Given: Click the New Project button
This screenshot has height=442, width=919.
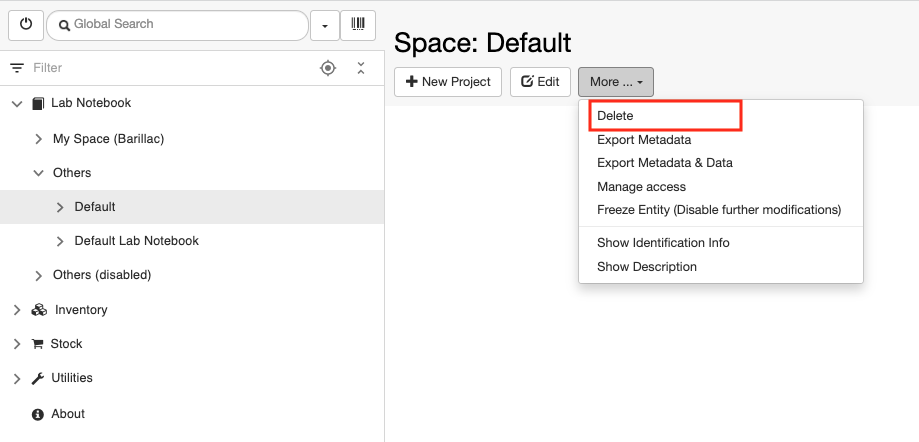Looking at the screenshot, I should [448, 82].
